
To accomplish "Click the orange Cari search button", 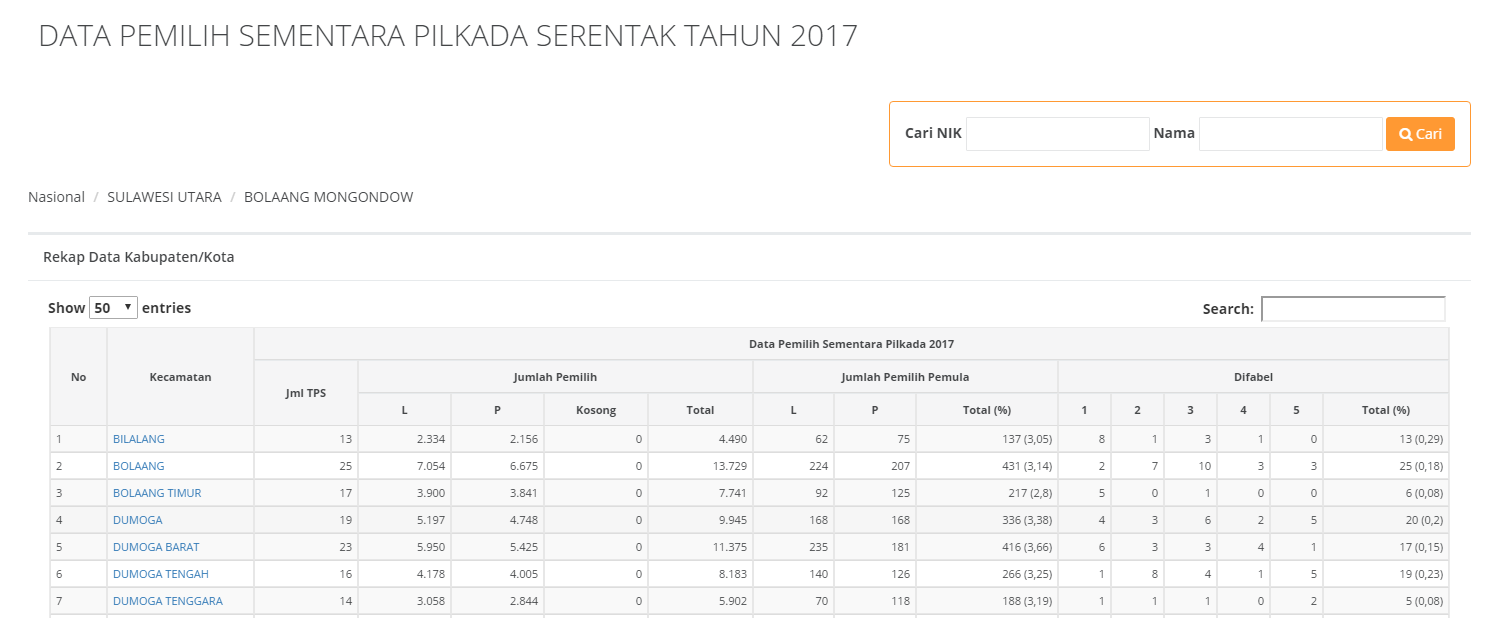I will click(1419, 134).
